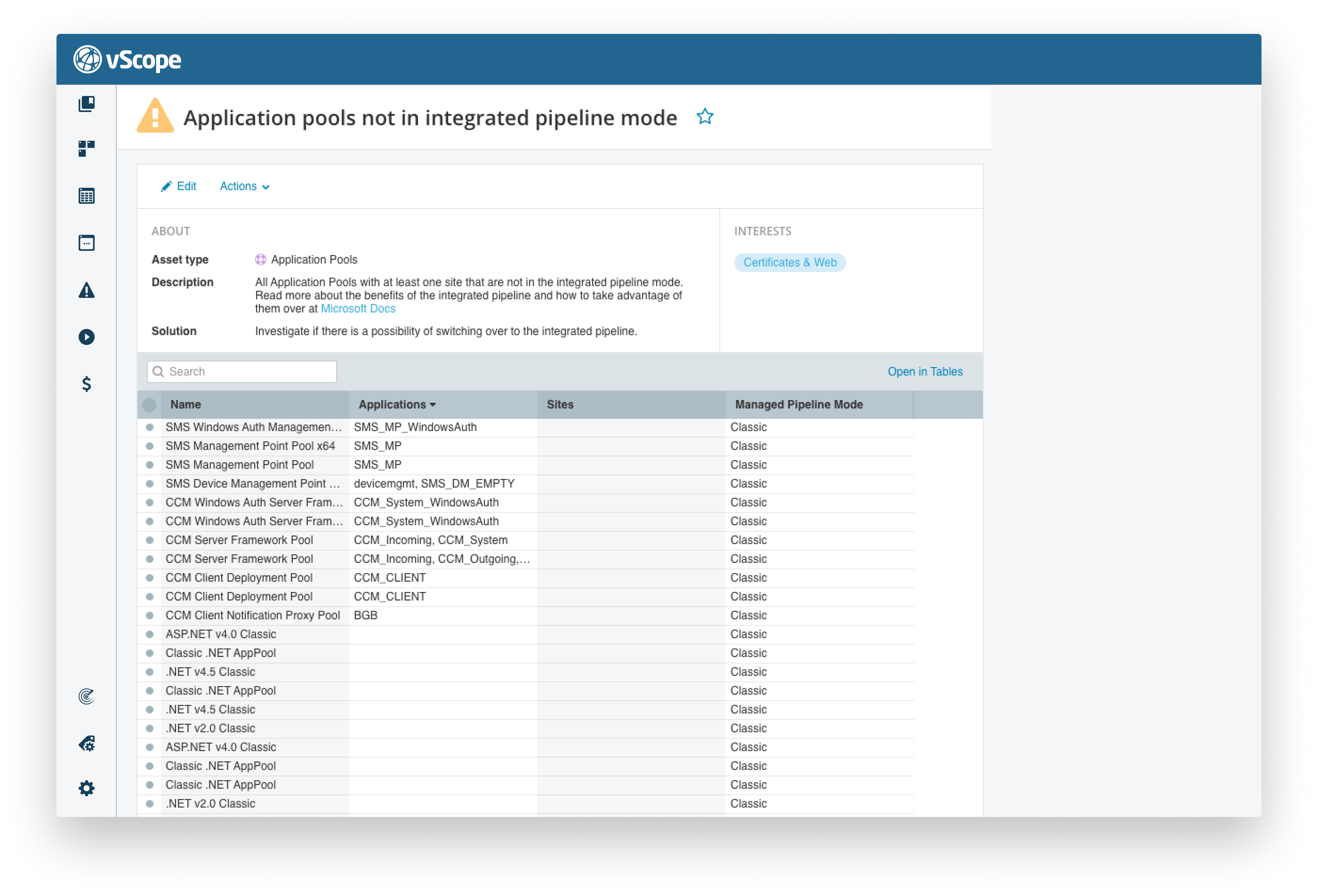Open the play circle icon in sidebar
The image size is (1318, 896).
(x=86, y=337)
